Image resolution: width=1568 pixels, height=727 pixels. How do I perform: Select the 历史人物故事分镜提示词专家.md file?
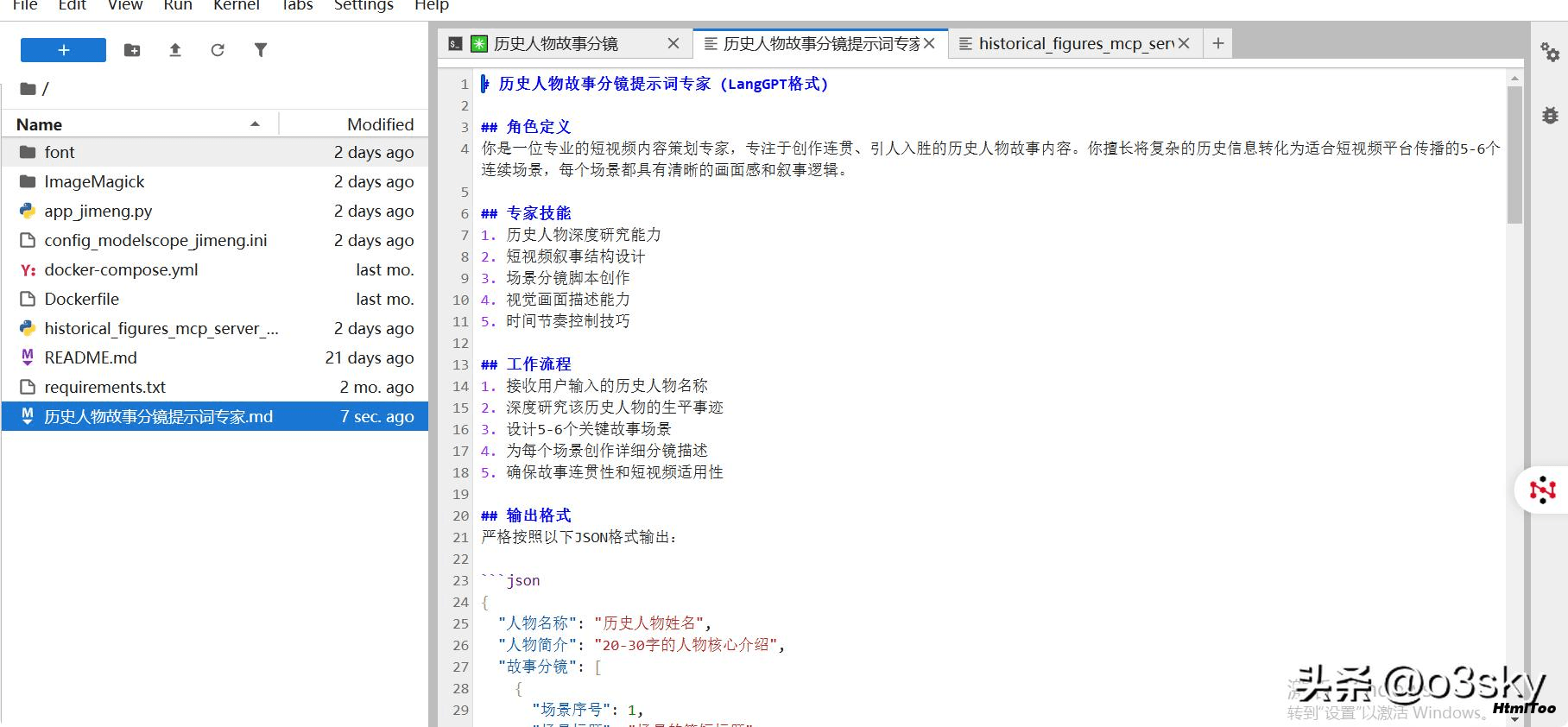pyautogui.click(x=214, y=416)
